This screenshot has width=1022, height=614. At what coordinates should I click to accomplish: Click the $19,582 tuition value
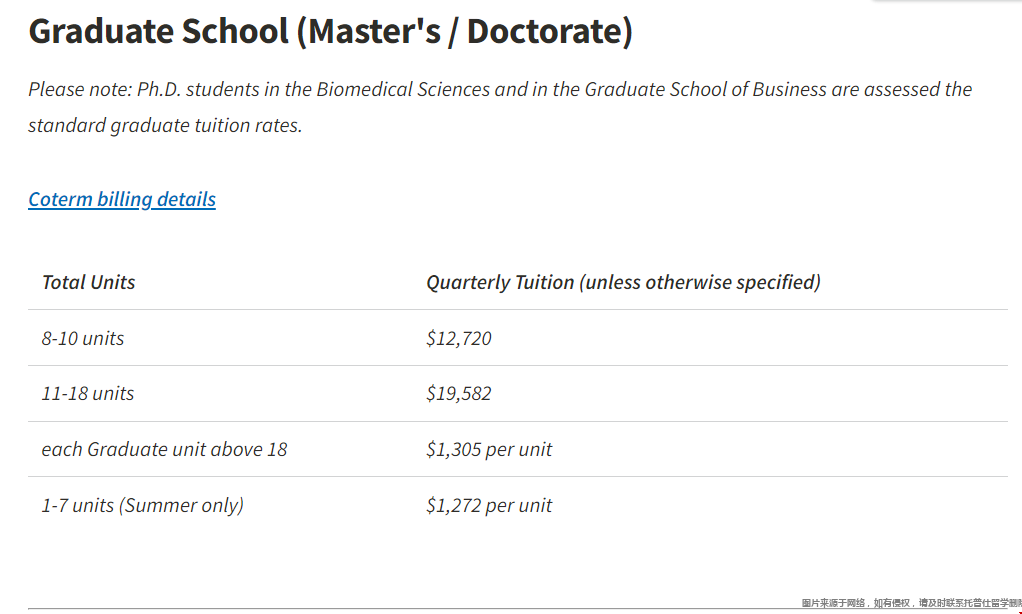coord(459,394)
